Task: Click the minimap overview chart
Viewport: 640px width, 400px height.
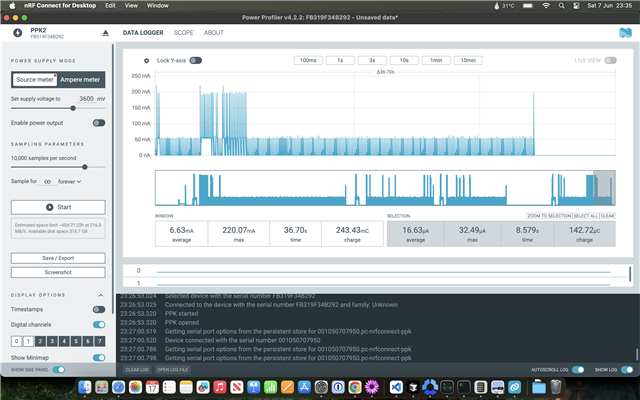Action: tap(385, 188)
